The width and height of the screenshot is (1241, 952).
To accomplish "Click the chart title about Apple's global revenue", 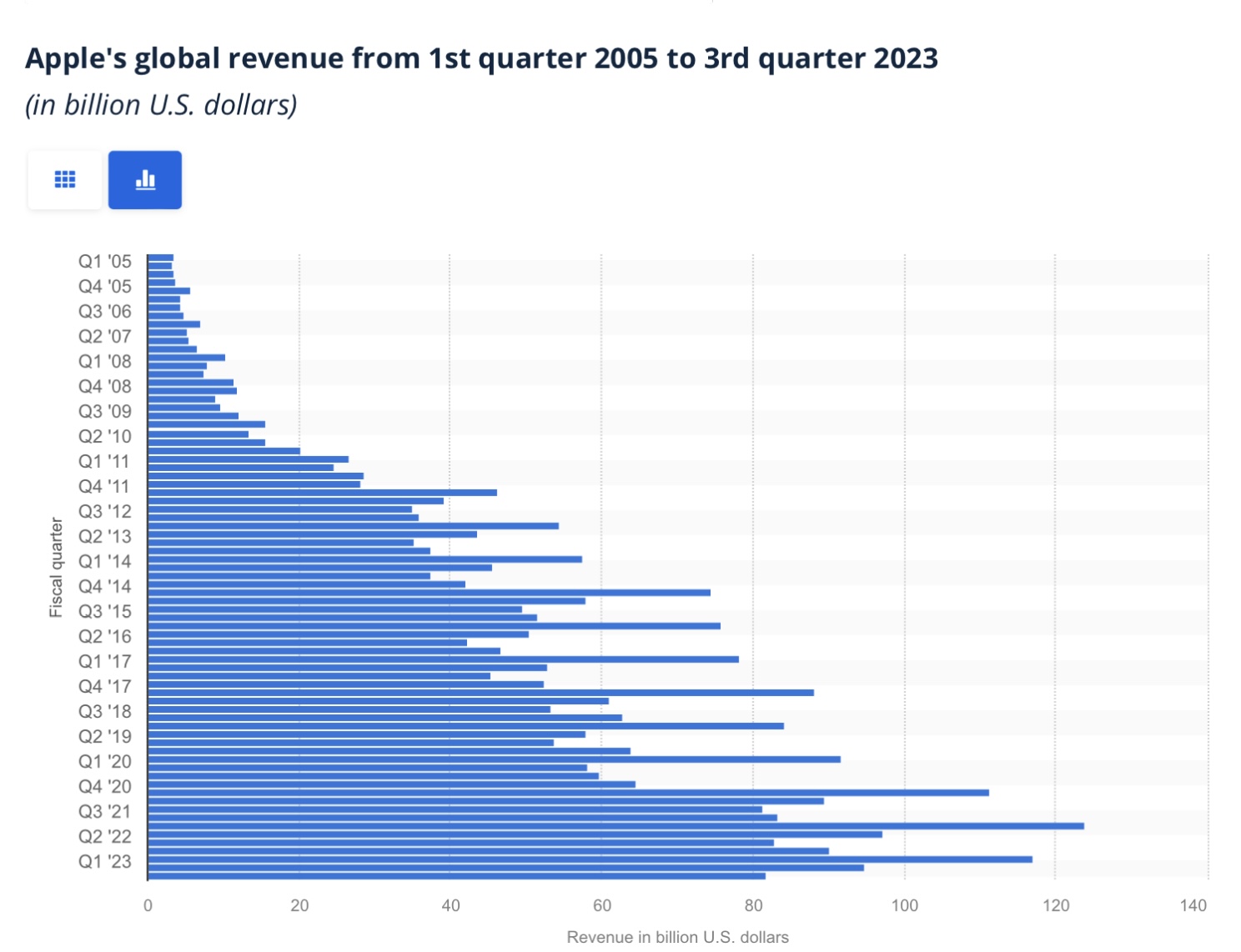I will pos(482,58).
